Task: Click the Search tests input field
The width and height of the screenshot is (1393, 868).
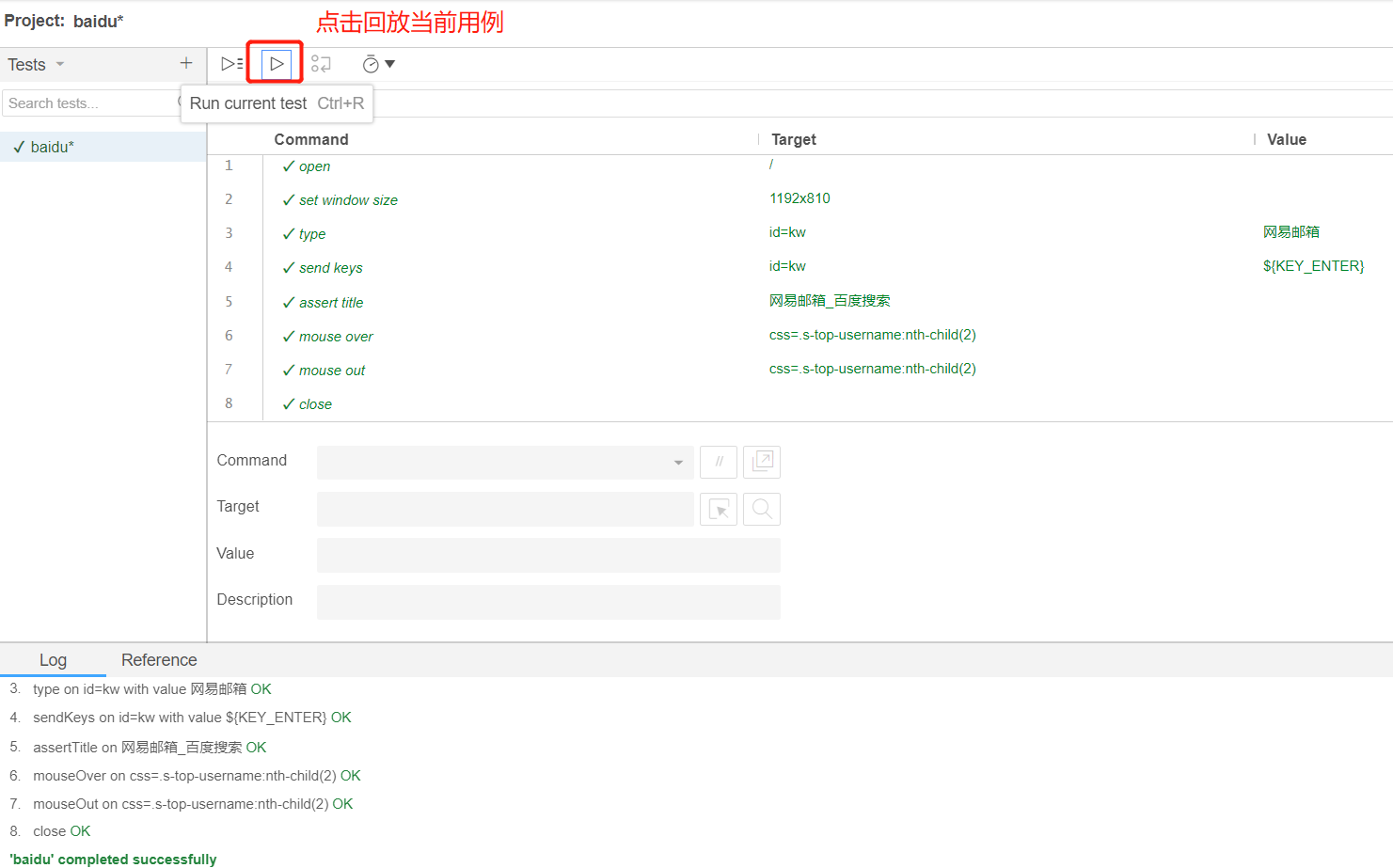Action: coord(89,103)
